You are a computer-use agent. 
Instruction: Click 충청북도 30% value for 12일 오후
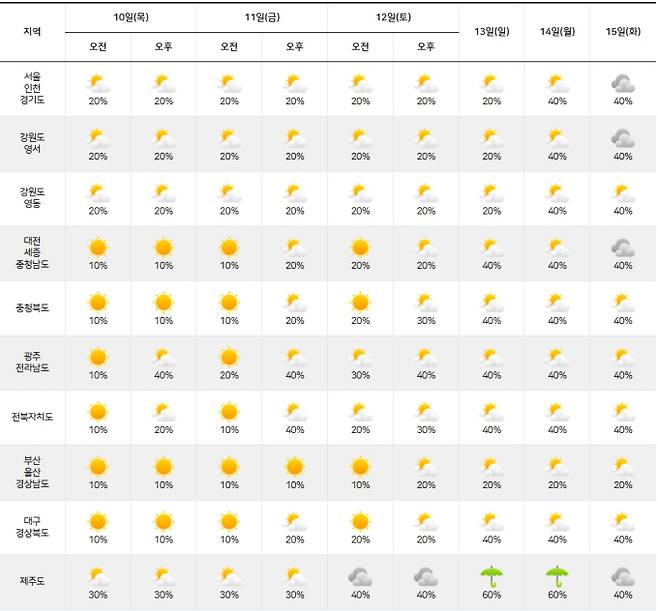[x=426, y=321]
